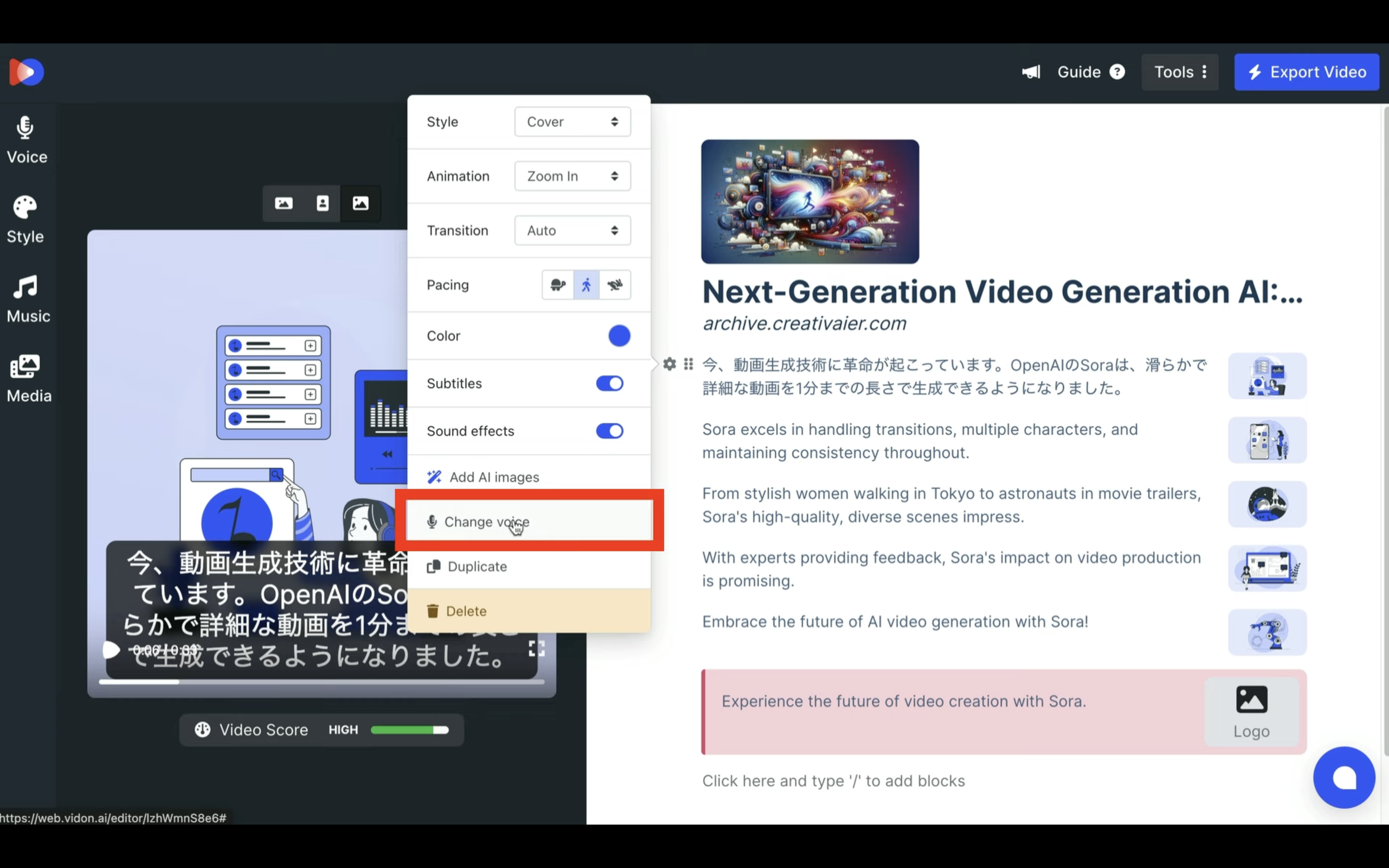The image size is (1389, 868).
Task: Open the Animation dropdown showing Zoom In
Action: pos(572,176)
